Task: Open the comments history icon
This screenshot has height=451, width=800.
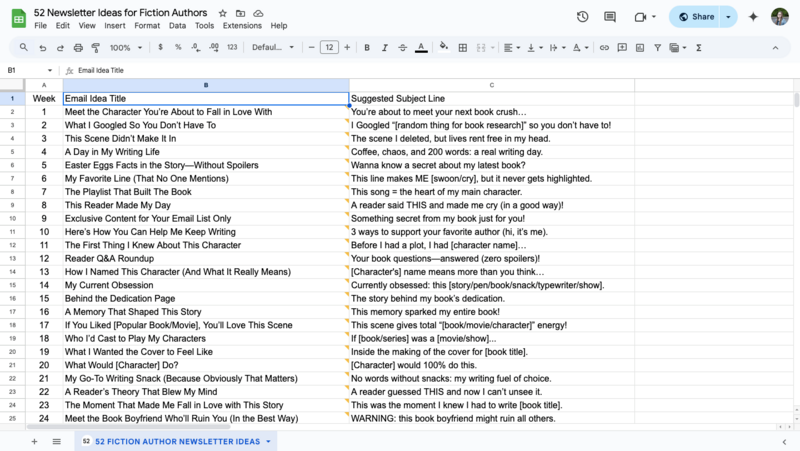Action: click(x=610, y=17)
